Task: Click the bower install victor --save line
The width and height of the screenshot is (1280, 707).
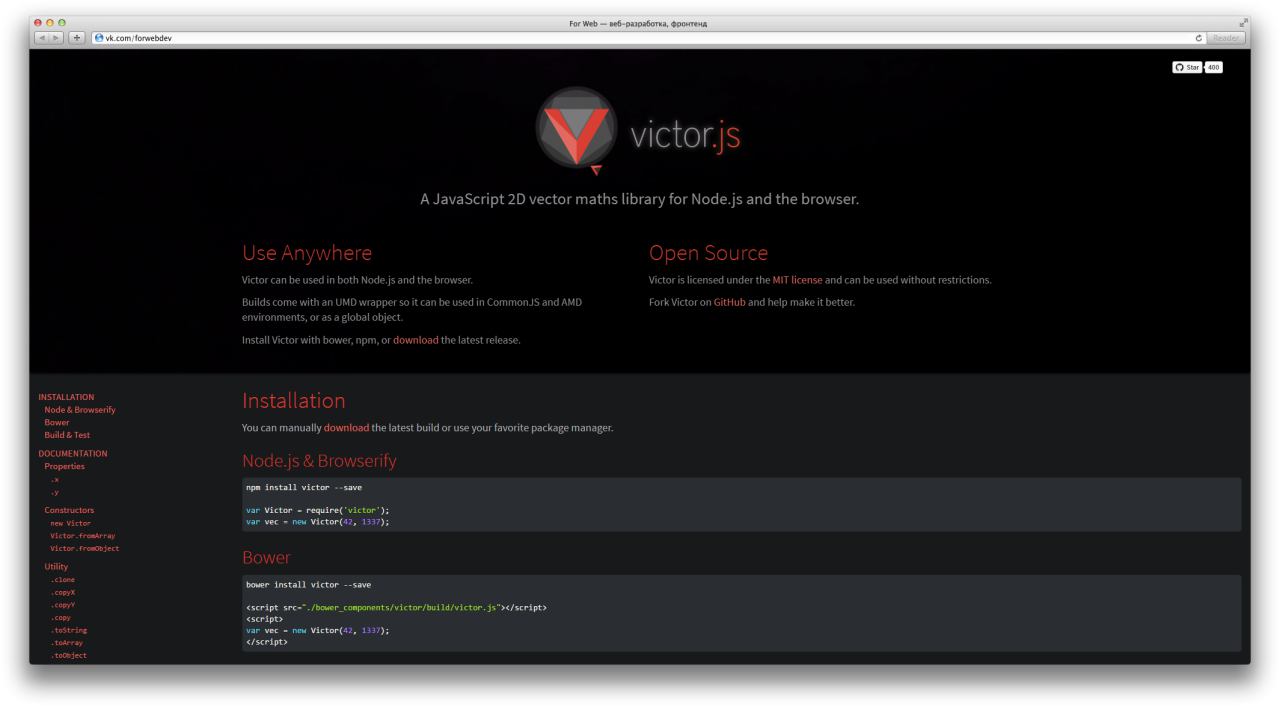Action: [308, 584]
